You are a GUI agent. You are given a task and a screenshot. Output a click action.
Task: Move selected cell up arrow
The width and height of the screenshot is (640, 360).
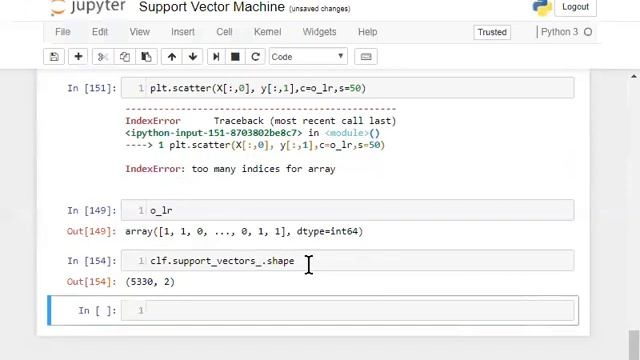tap(172, 57)
